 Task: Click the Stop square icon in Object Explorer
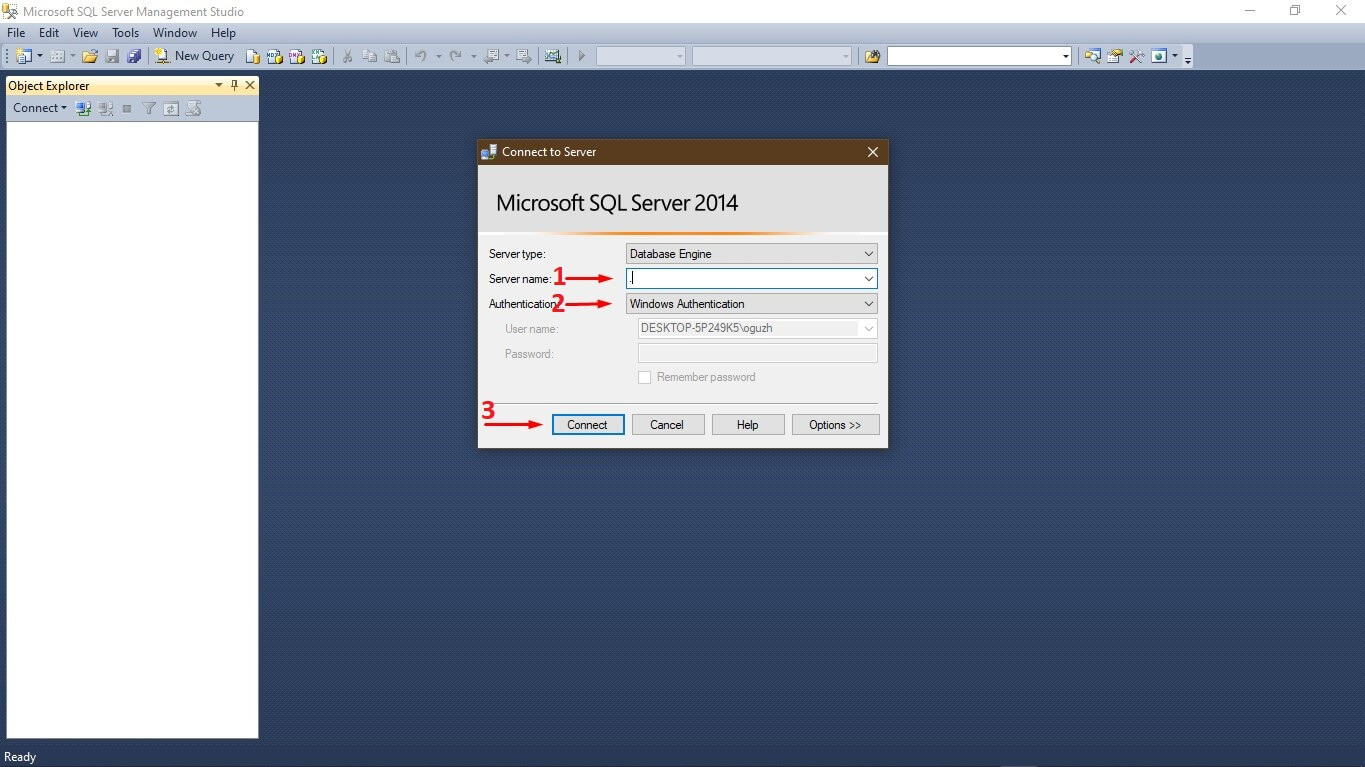click(x=127, y=108)
